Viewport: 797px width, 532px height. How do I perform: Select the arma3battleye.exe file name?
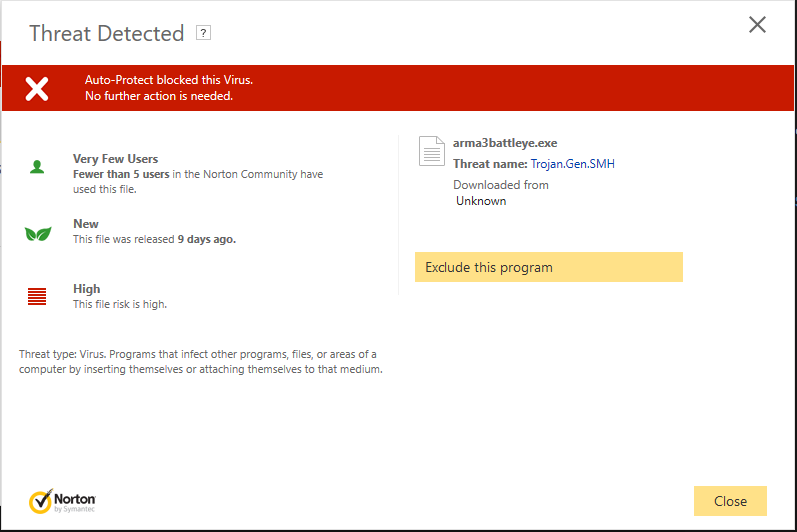pos(505,143)
